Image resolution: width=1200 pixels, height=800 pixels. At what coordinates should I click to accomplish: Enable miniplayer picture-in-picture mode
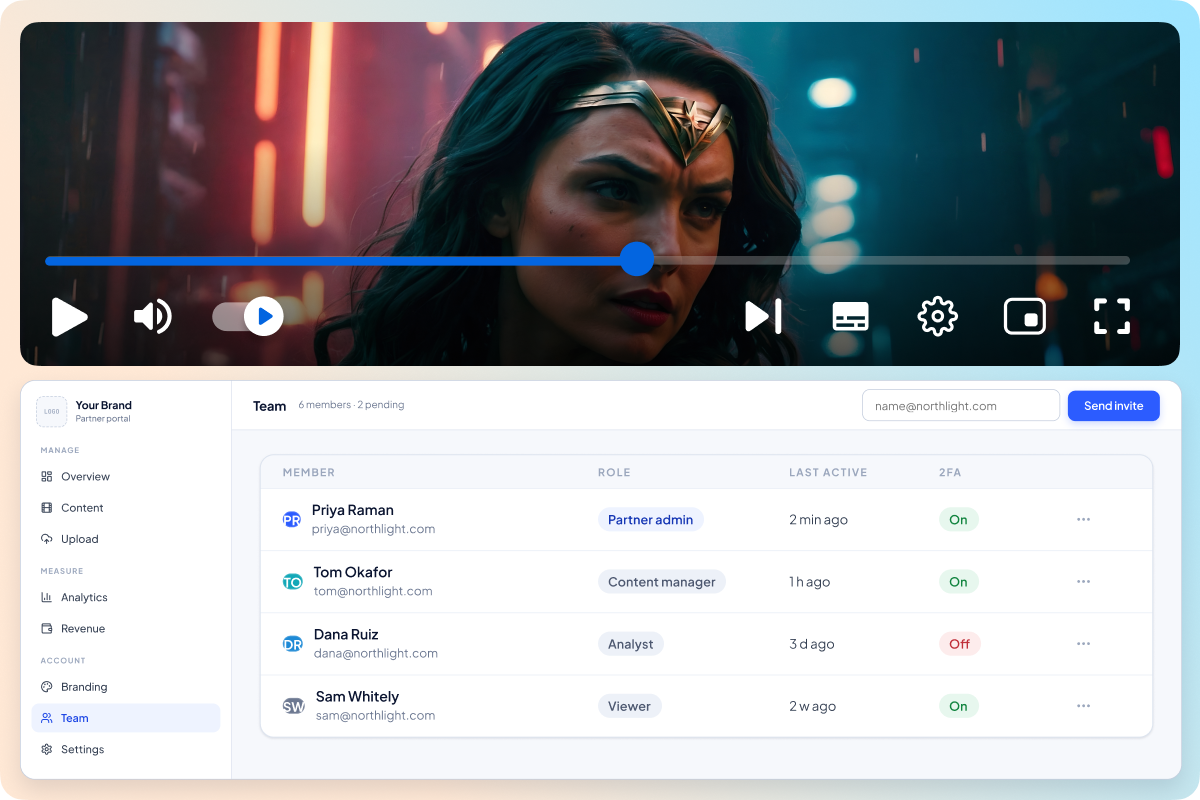(x=1025, y=317)
